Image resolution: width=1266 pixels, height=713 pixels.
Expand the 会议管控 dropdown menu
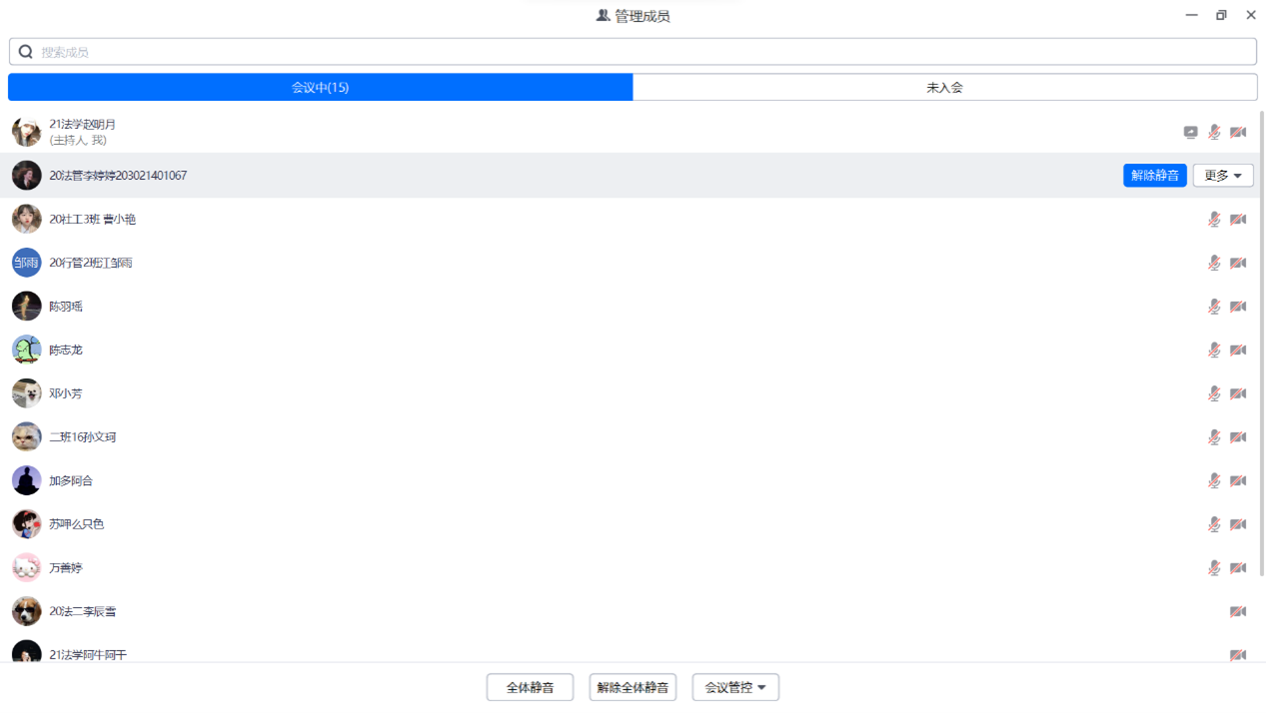[x=735, y=688]
